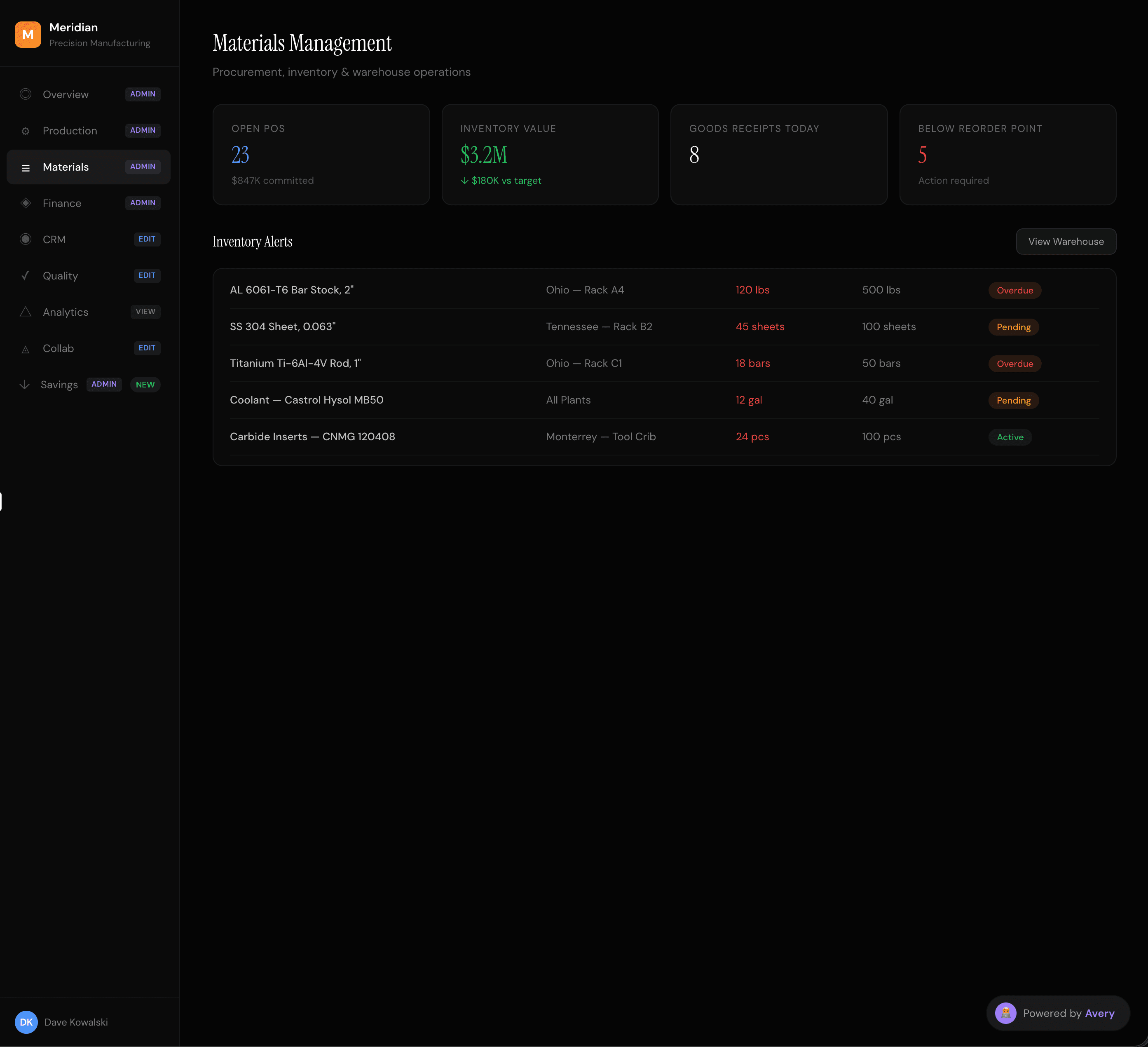
Task: Click the Quality checkmark icon
Action: coord(26,276)
